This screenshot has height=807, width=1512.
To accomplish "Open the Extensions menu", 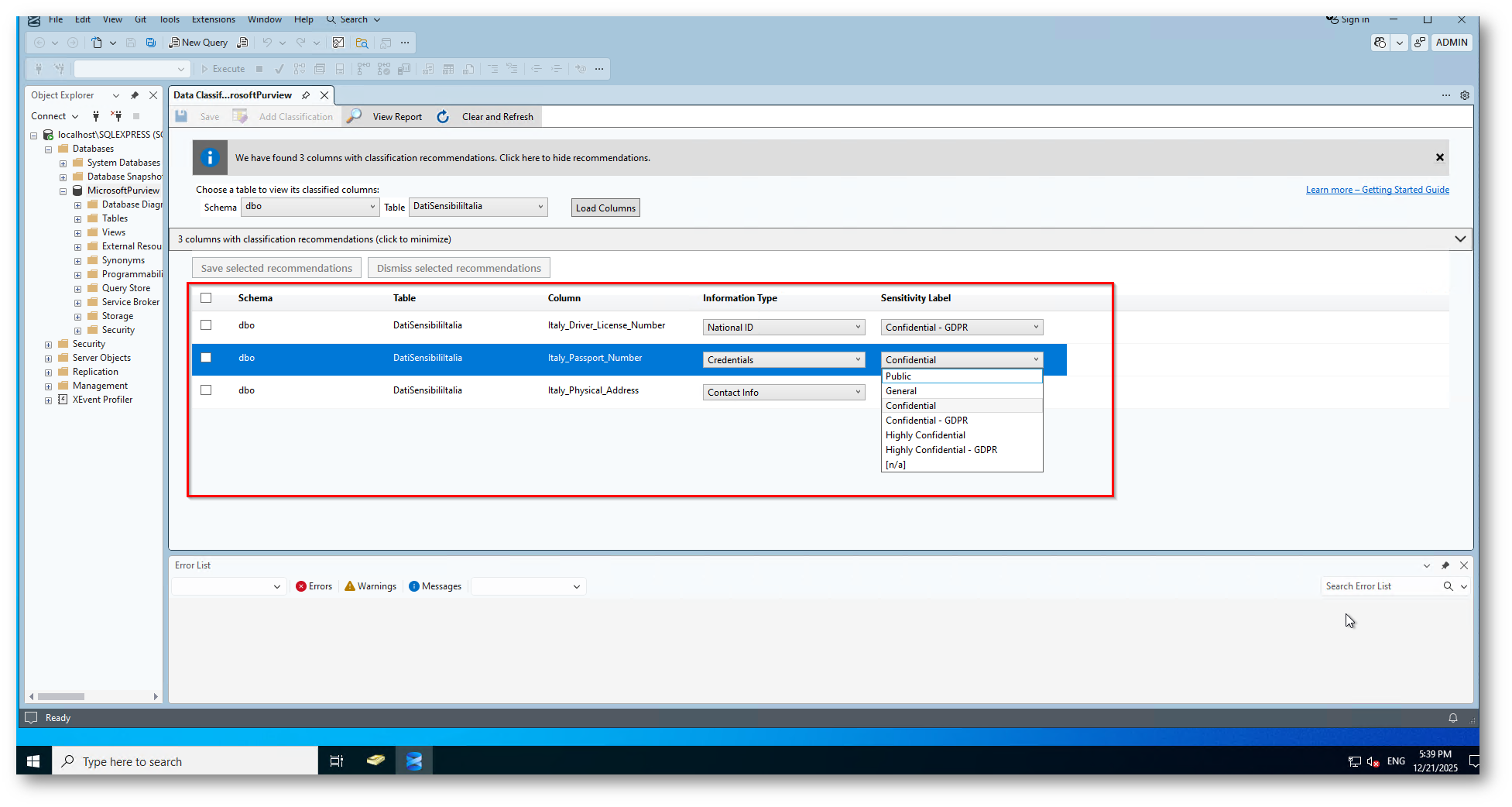I will pyautogui.click(x=213, y=19).
